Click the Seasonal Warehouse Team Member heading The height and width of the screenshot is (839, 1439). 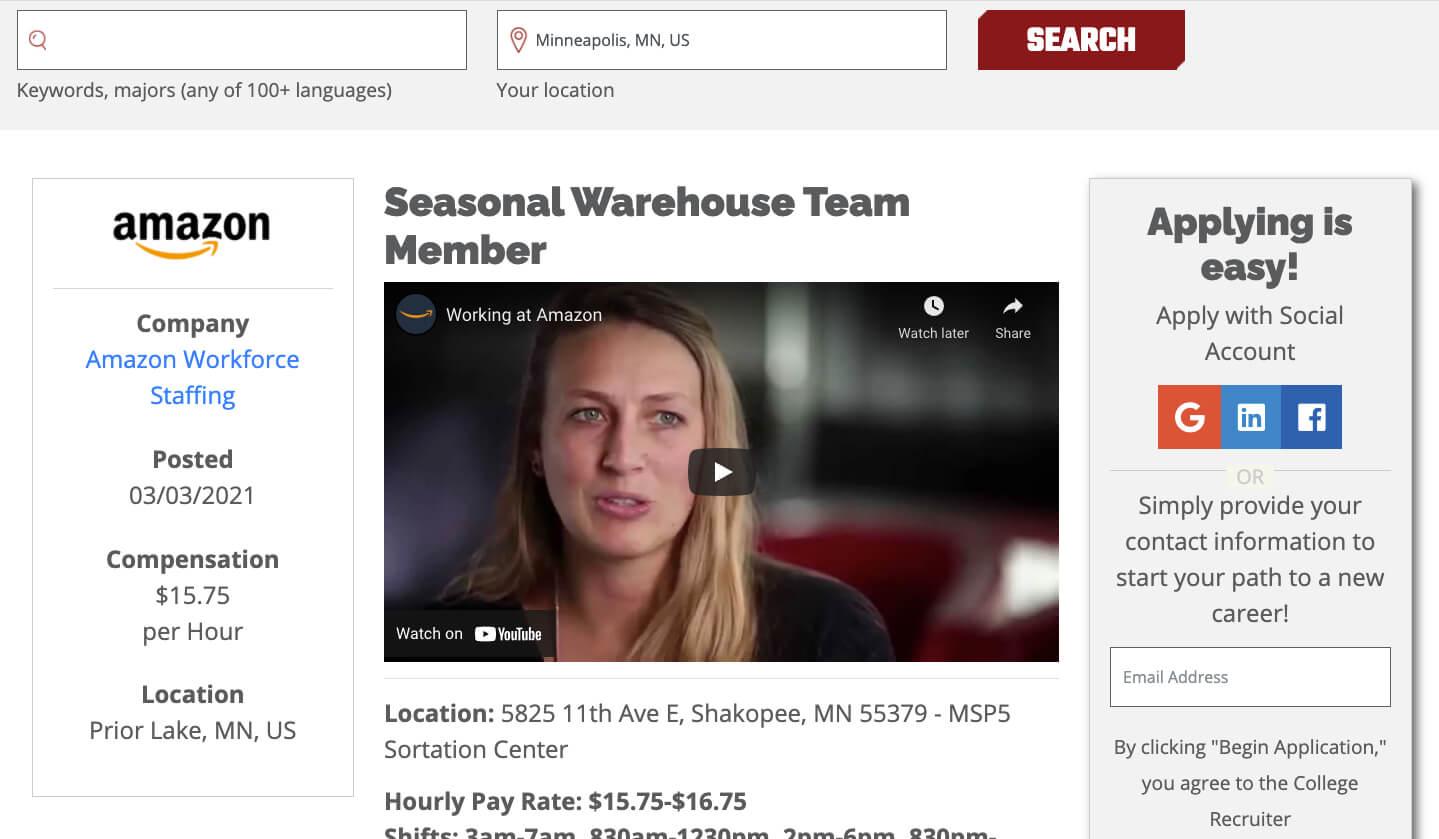pos(647,226)
